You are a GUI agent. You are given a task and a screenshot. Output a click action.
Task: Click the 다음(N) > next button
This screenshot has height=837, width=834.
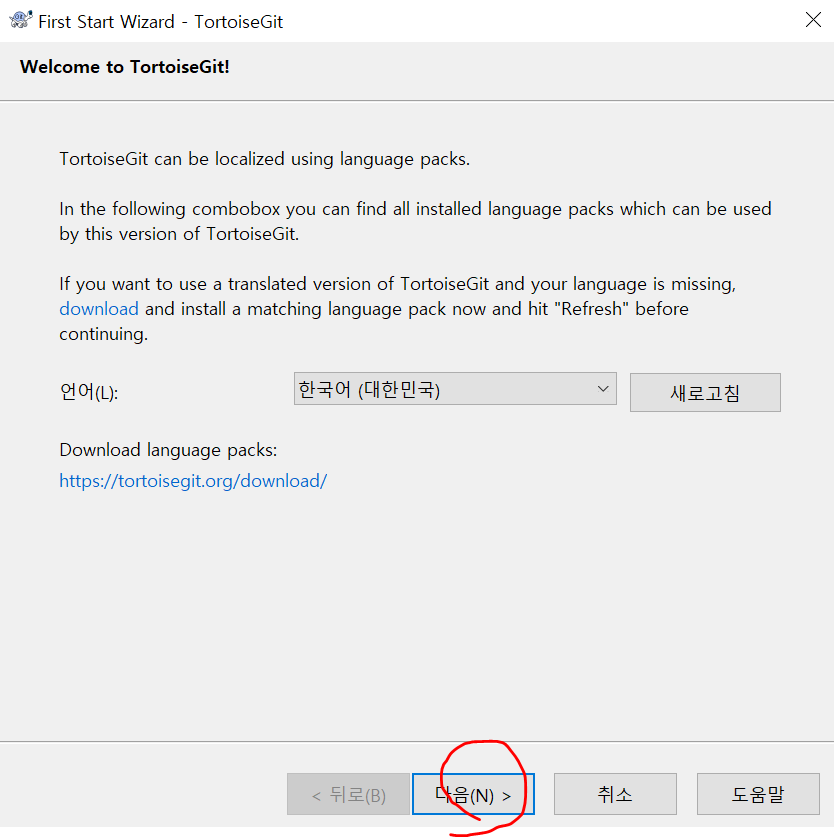pyautogui.click(x=473, y=794)
